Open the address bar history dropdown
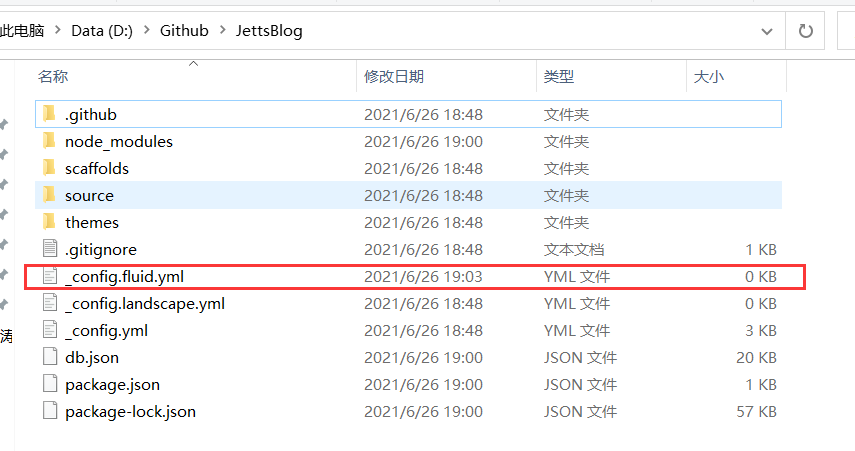Viewport: 855px width, 451px height. tap(767, 31)
